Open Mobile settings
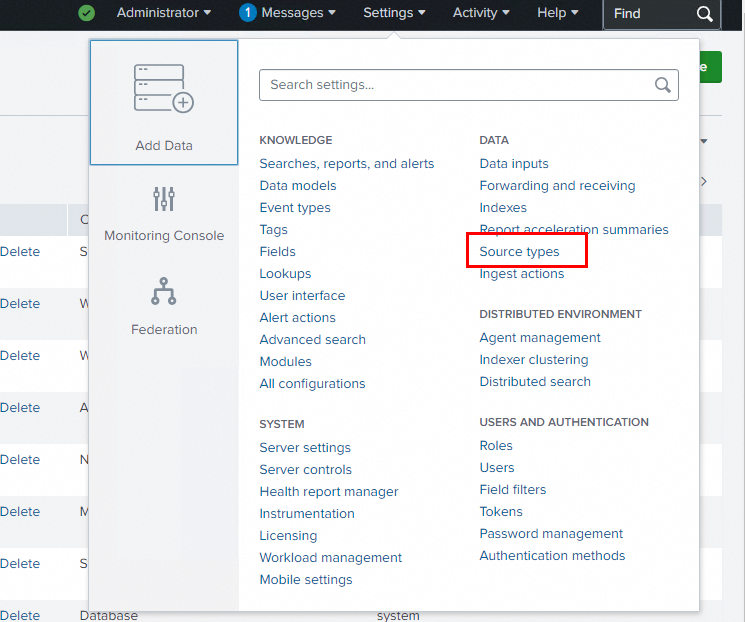The width and height of the screenshot is (745, 622). pyautogui.click(x=306, y=580)
